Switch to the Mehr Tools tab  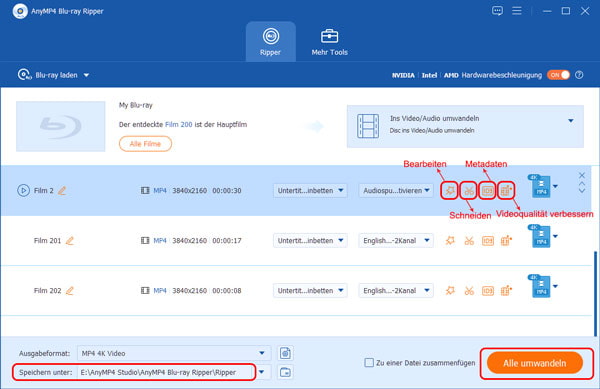point(329,42)
